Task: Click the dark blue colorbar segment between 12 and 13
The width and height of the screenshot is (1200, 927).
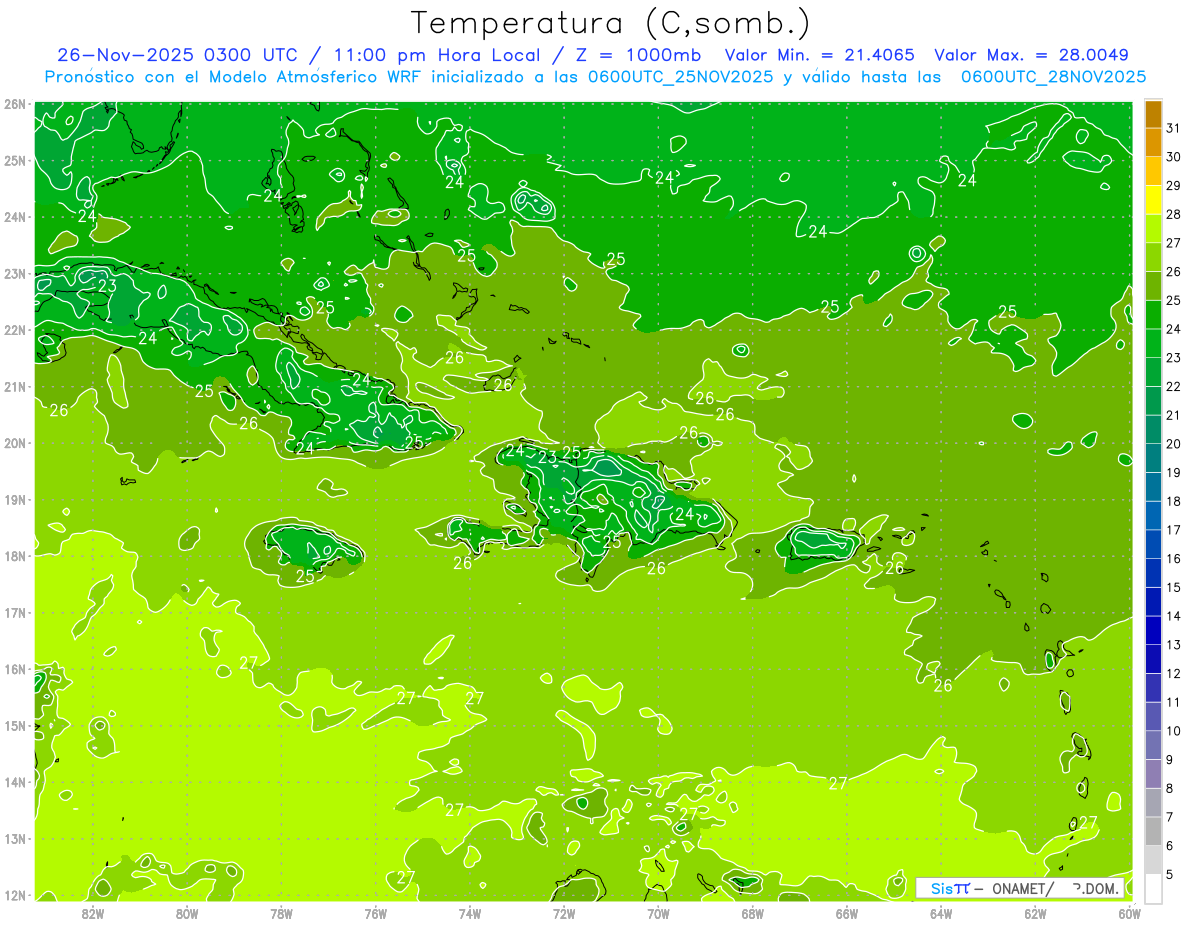Action: 1153,659
